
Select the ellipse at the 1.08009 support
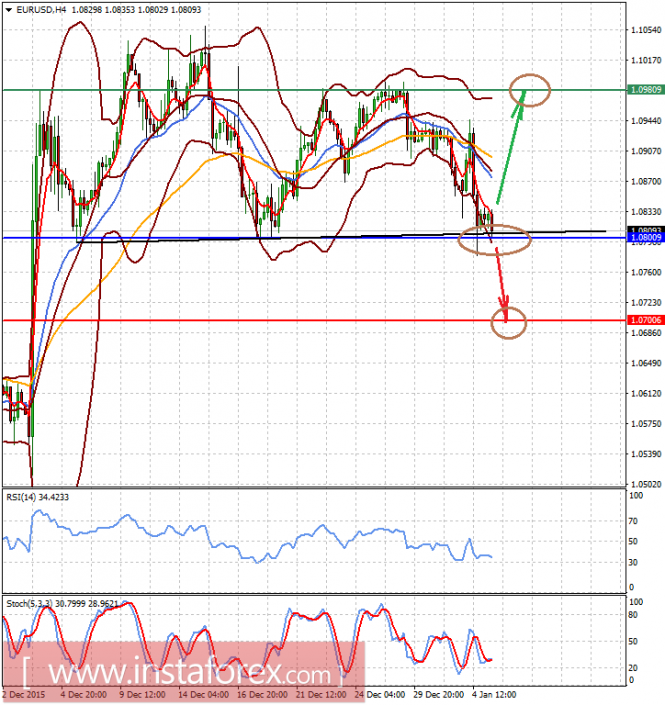pyautogui.click(x=495, y=240)
